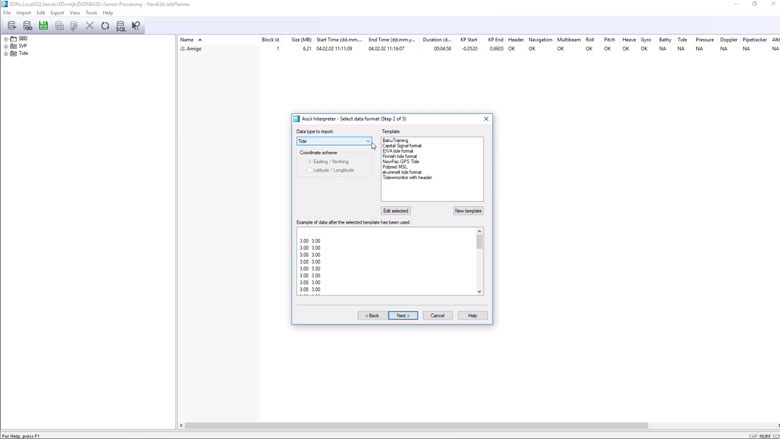Click the refresh arrows toolbar icon
This screenshot has height=439, width=780.
pos(105,26)
